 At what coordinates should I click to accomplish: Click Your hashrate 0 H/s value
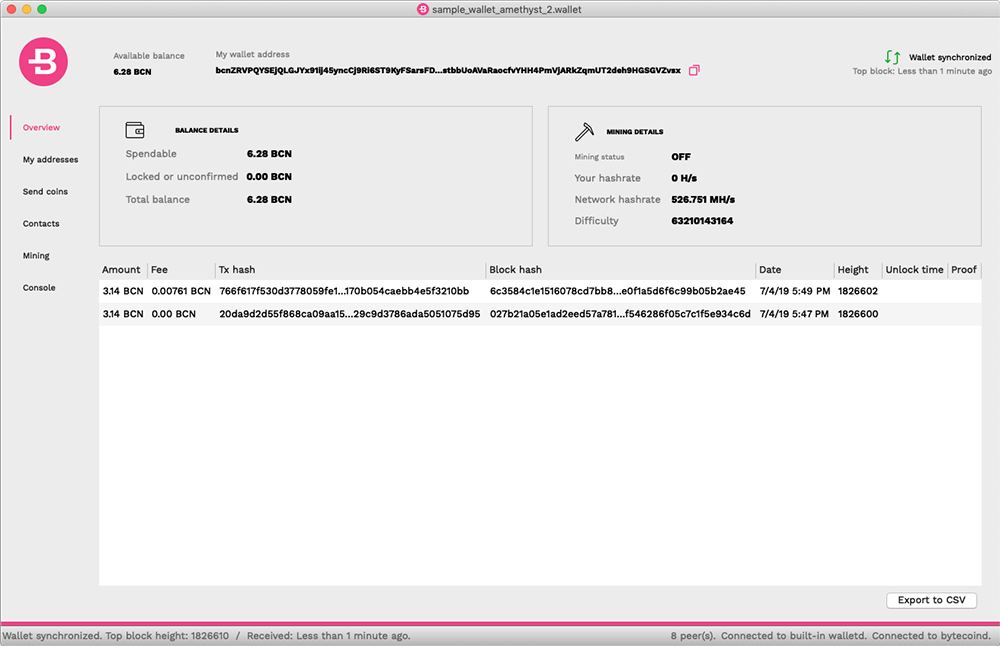684,178
